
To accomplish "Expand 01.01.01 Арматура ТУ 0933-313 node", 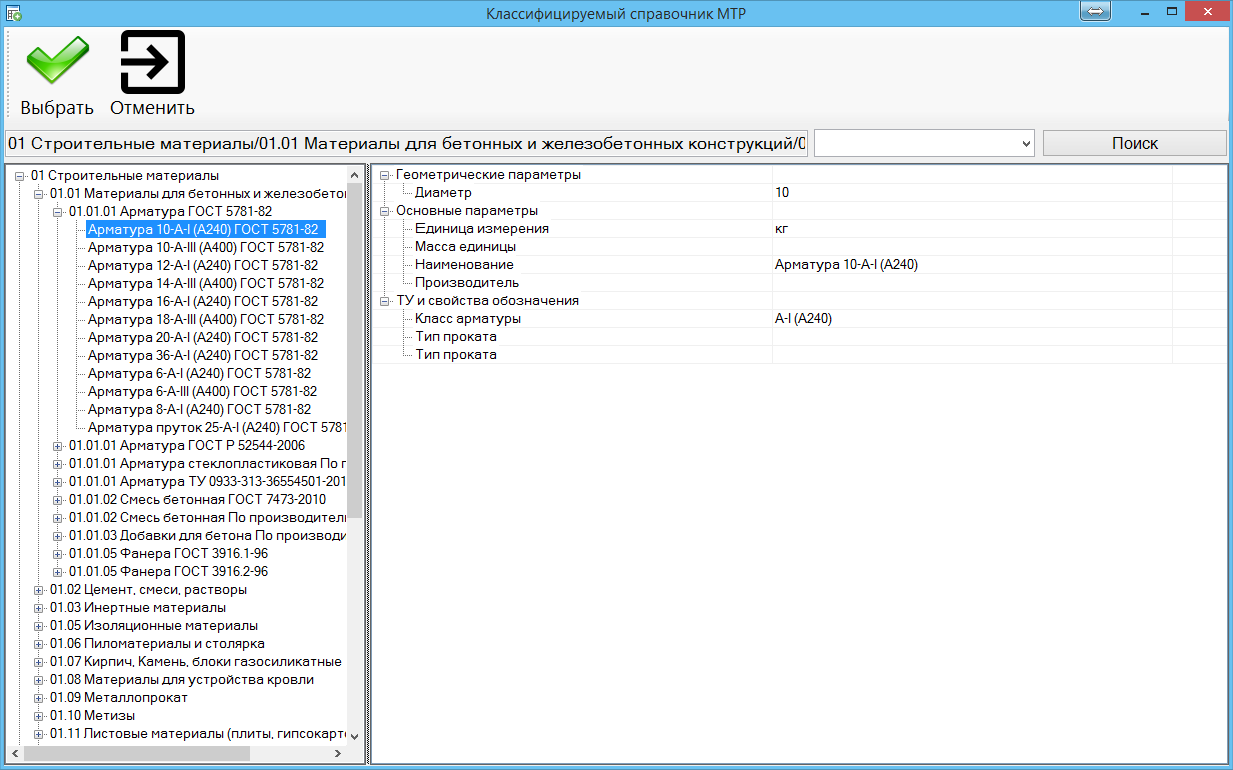I will (57, 482).
